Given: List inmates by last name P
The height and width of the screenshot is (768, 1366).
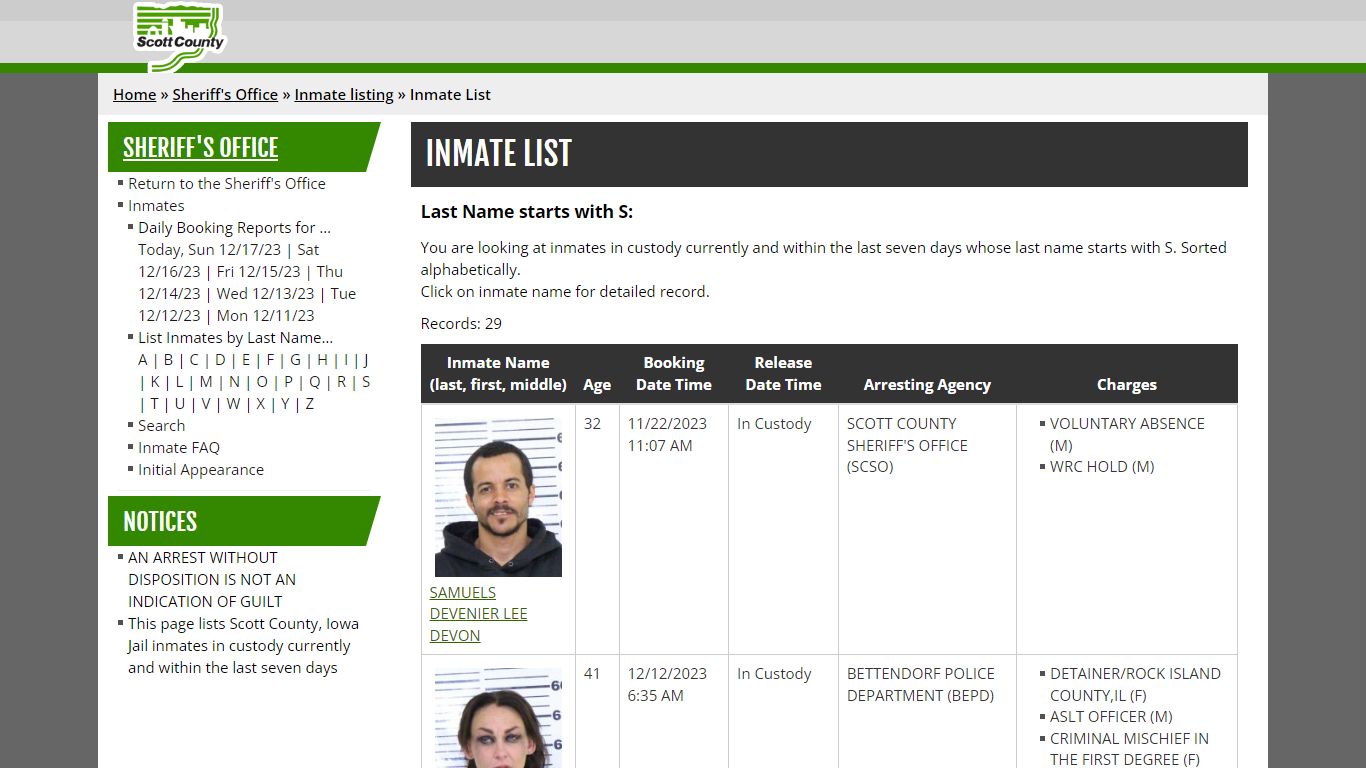Looking at the screenshot, I should pos(288,381).
